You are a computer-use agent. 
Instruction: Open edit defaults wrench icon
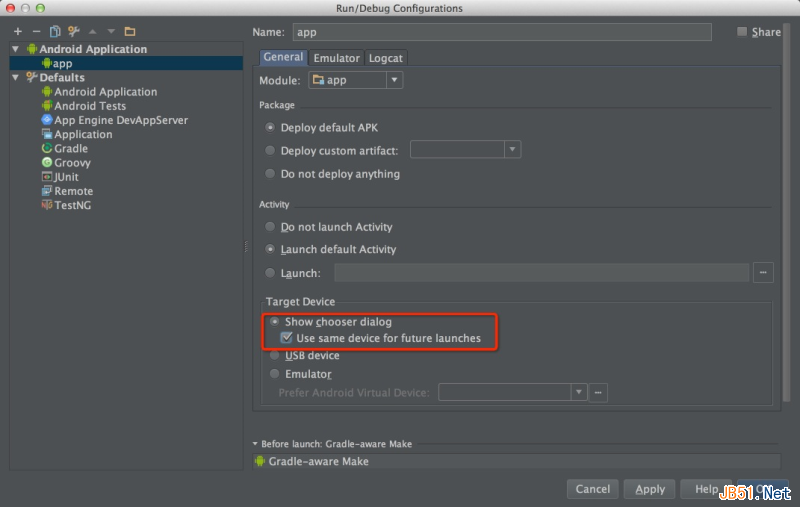coord(73,32)
